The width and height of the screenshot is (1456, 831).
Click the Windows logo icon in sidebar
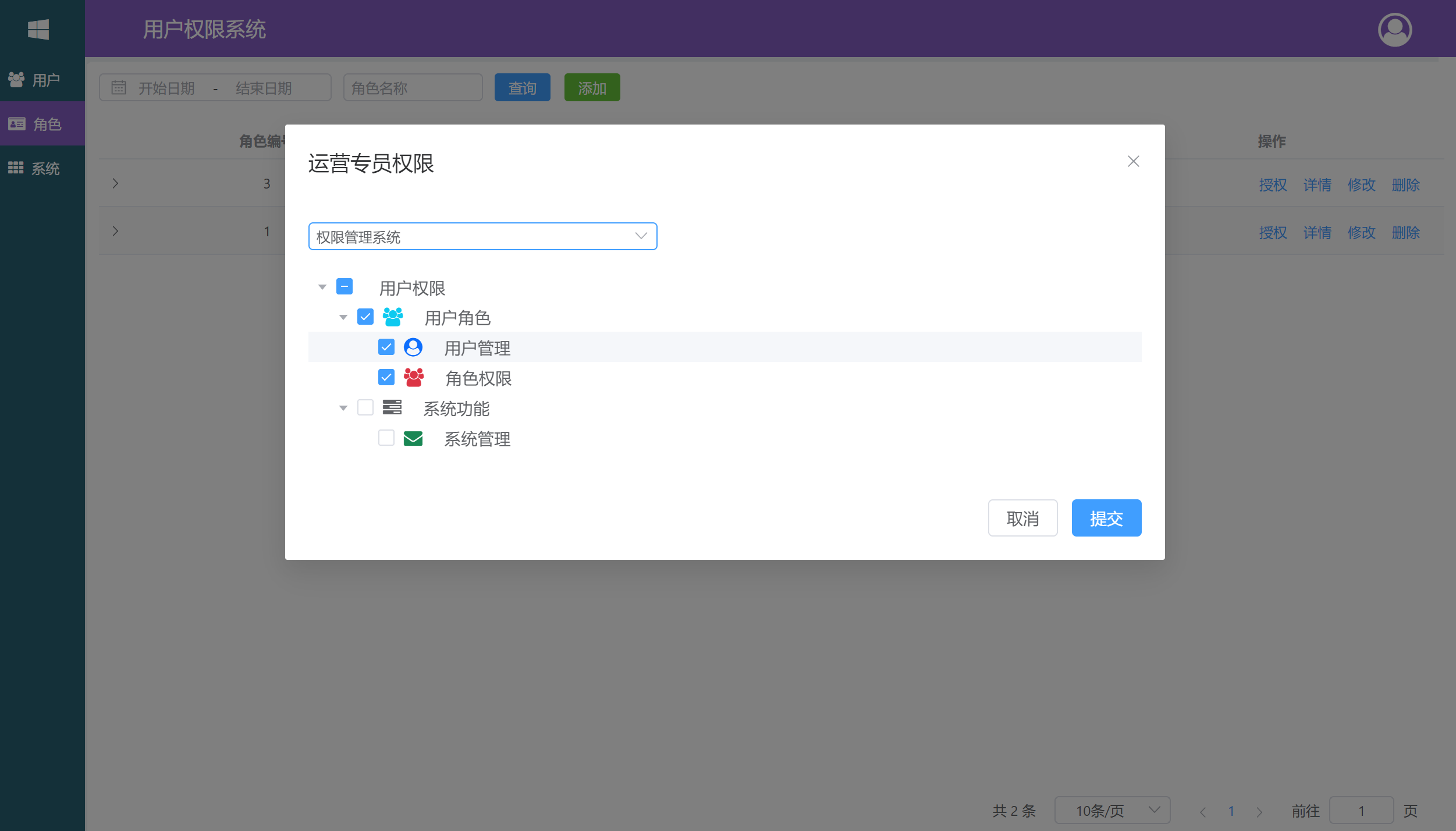point(38,29)
